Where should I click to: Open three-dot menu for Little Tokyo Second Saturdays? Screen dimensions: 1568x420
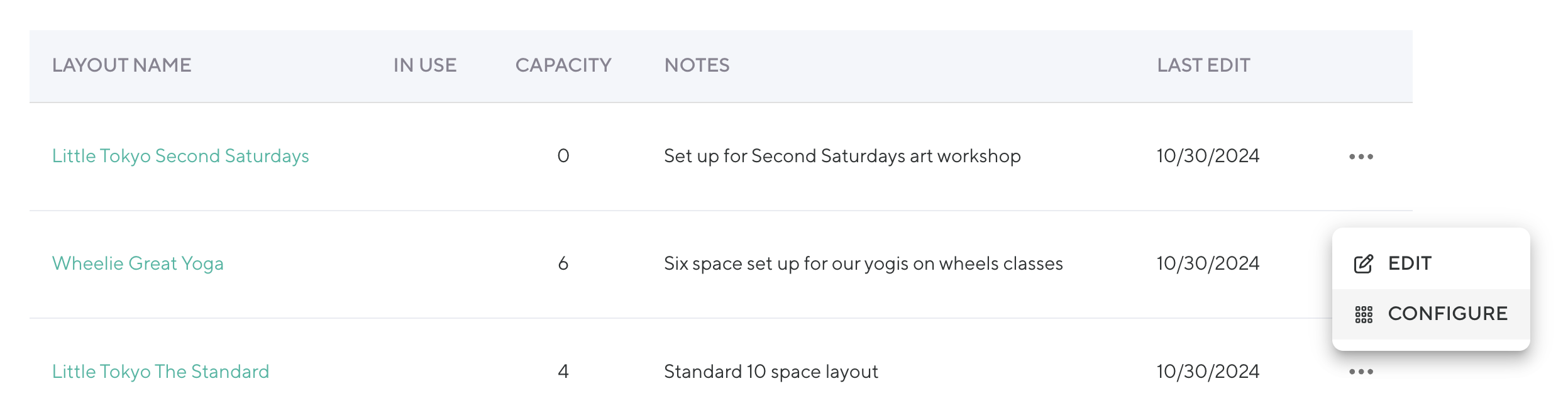pos(1361,157)
